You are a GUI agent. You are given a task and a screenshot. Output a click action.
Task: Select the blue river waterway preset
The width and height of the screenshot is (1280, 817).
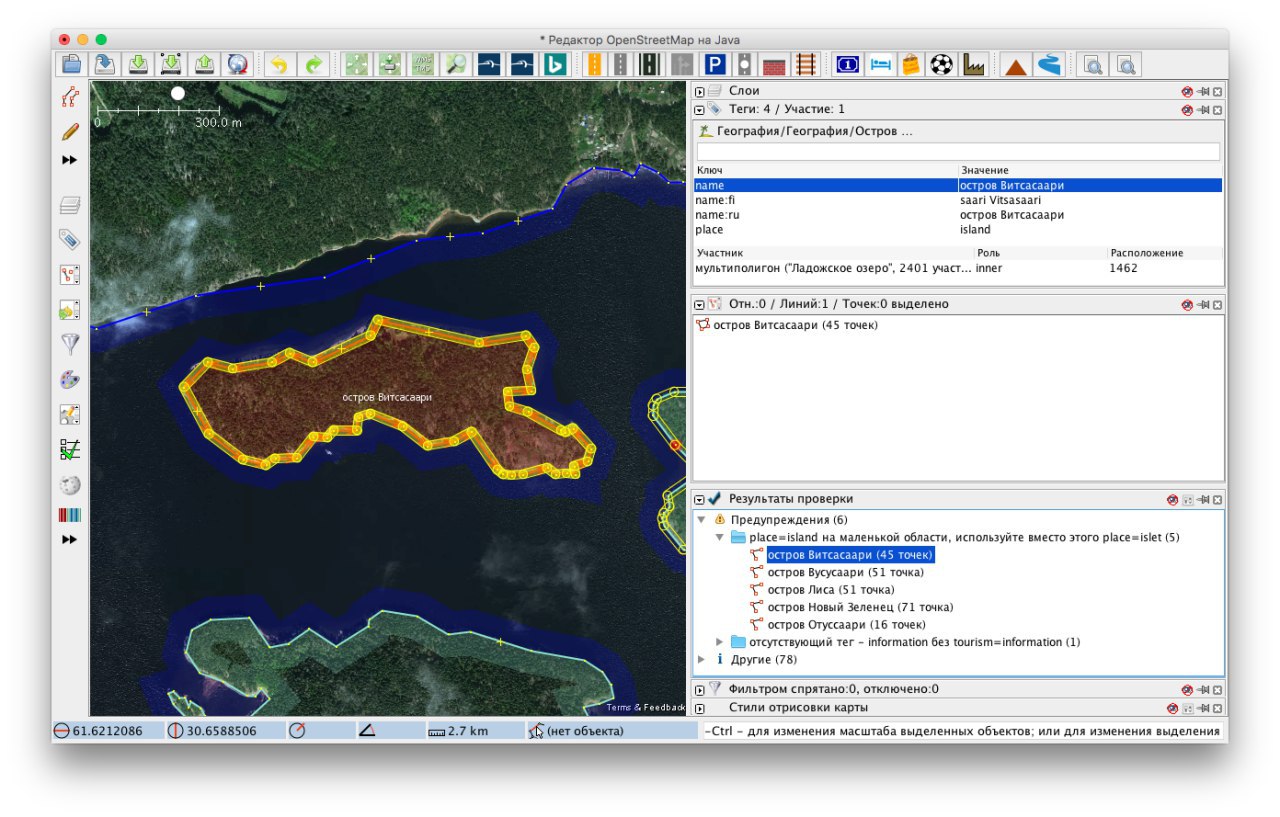coord(1048,64)
